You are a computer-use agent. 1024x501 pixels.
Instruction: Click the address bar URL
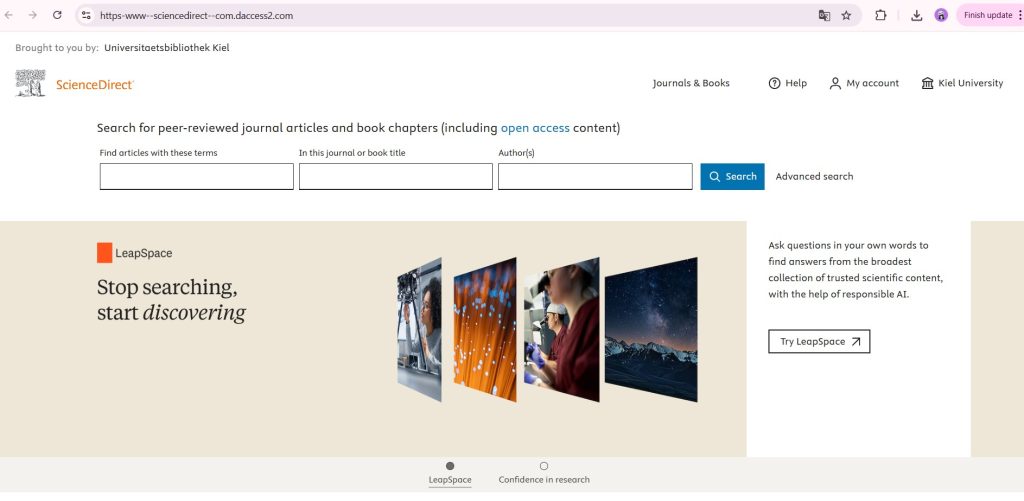pyautogui.click(x=196, y=16)
